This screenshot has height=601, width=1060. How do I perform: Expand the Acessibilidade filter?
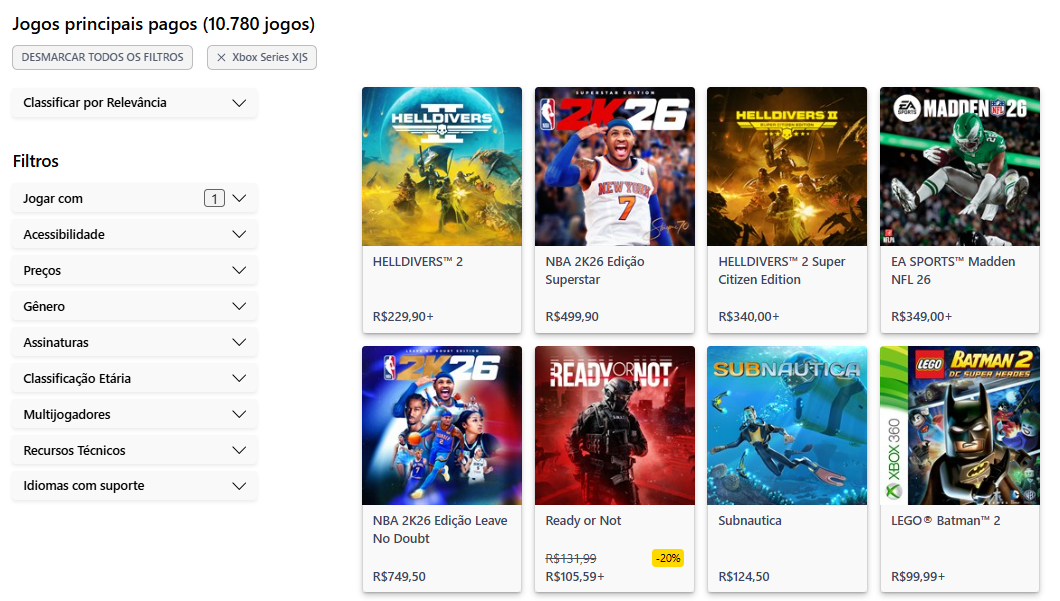135,235
